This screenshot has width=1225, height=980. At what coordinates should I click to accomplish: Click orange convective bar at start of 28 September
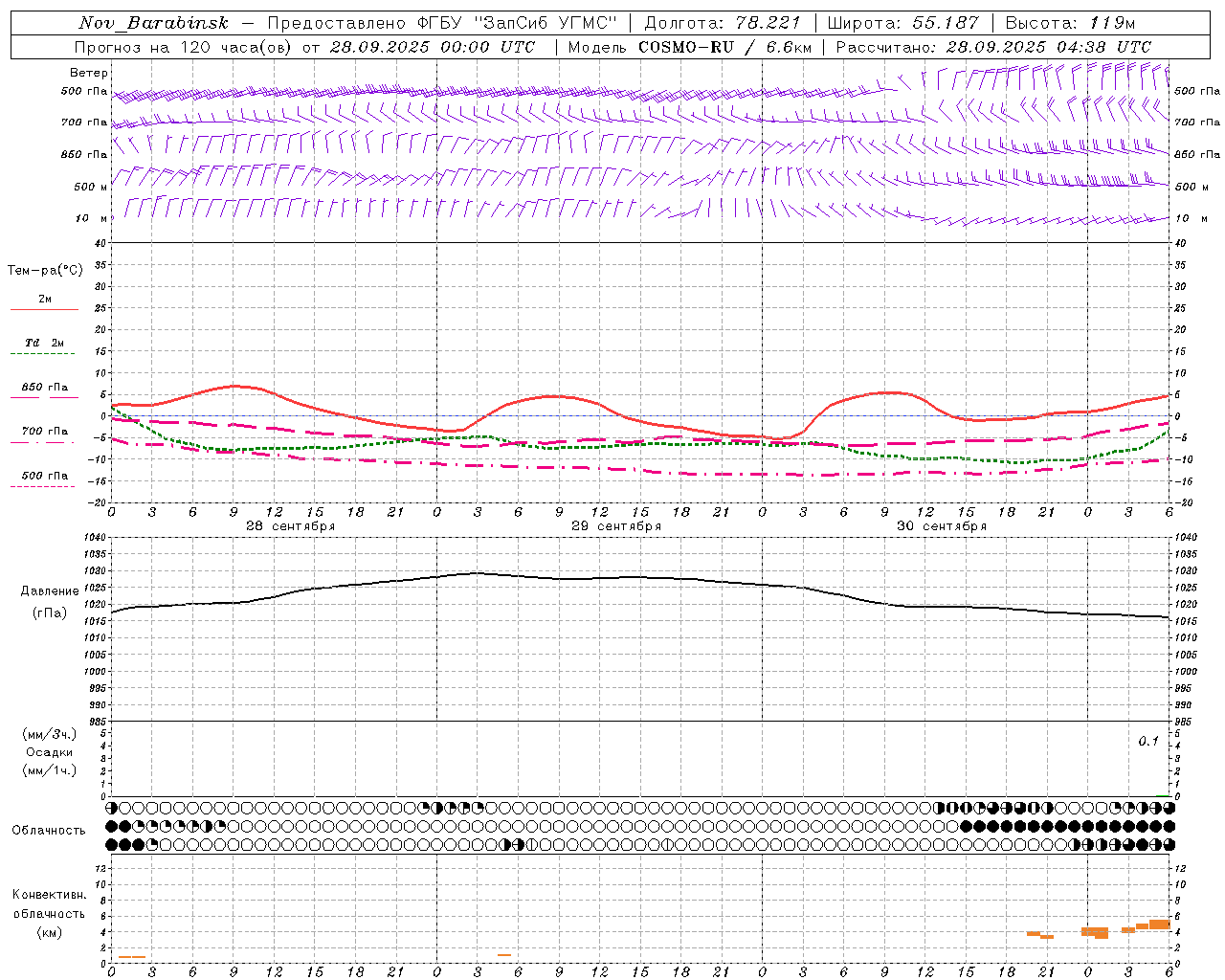click(x=132, y=956)
